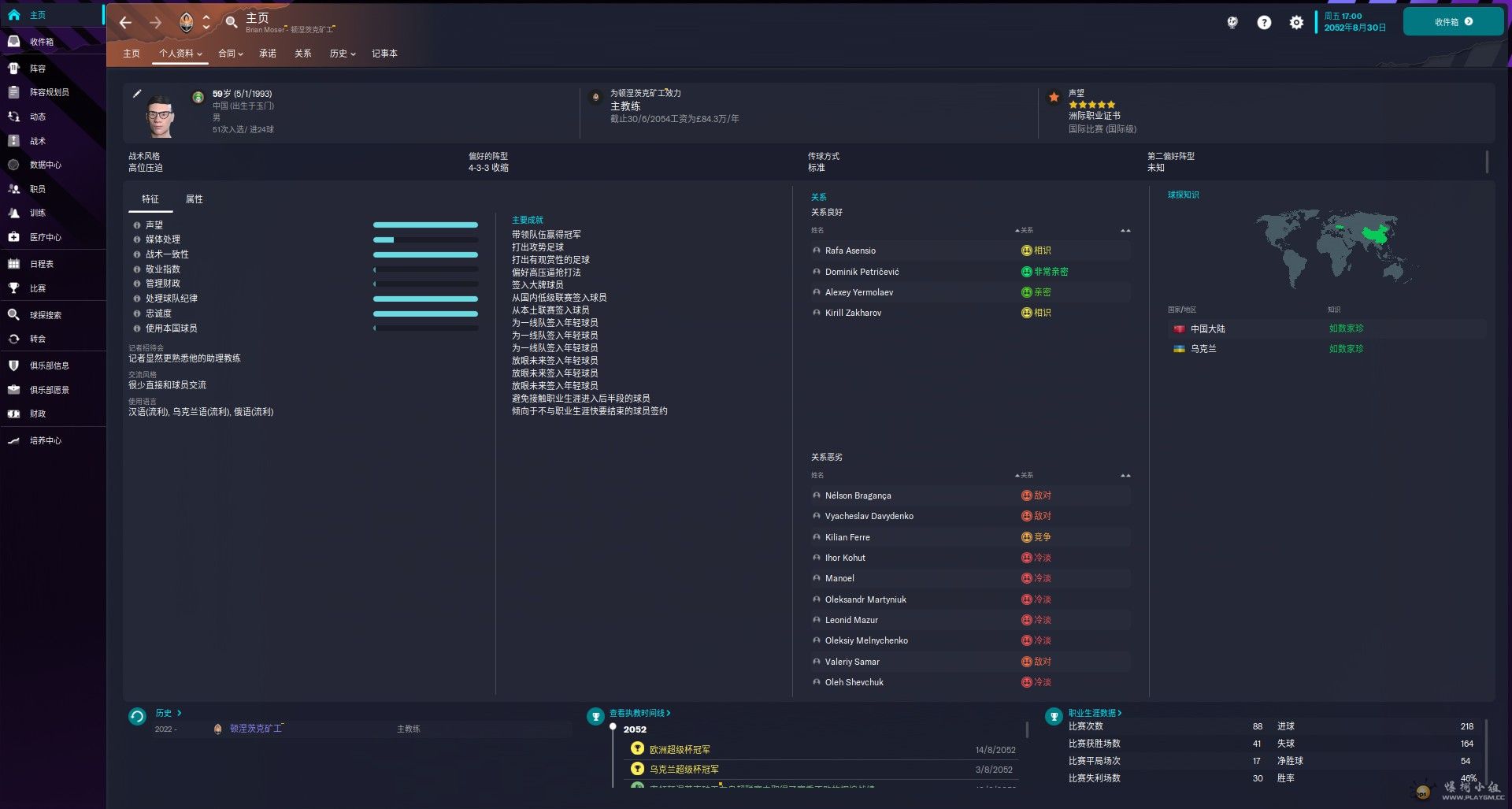Open settings gear icon
This screenshot has width=1512, height=809.
1296,23
